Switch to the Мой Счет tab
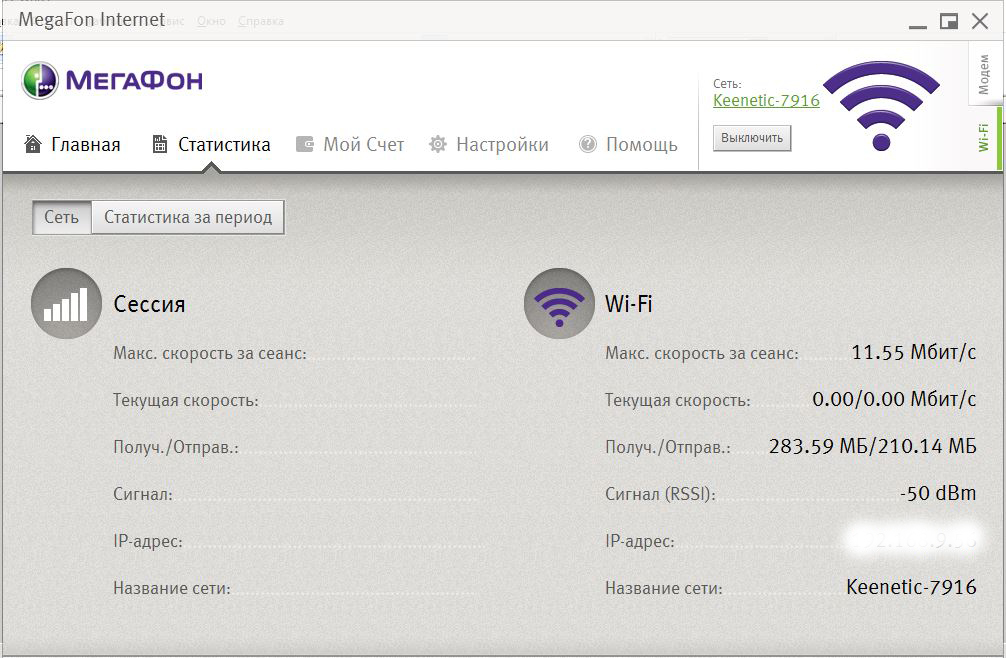The image size is (1006, 658). coord(363,145)
